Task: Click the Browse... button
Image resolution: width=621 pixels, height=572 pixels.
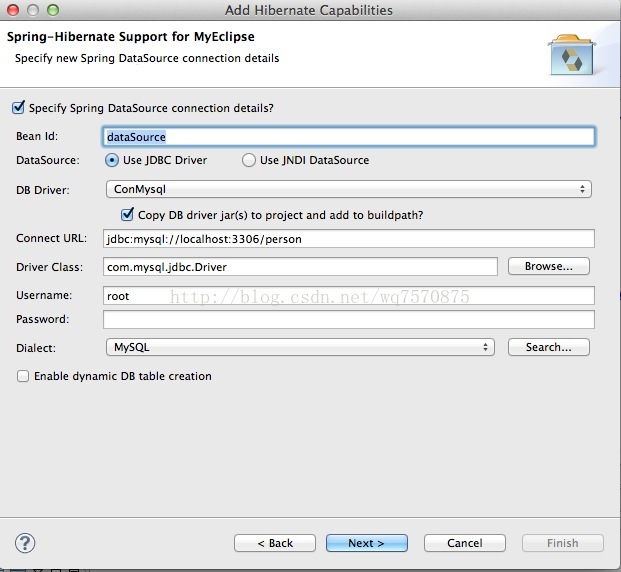Action: [549, 266]
